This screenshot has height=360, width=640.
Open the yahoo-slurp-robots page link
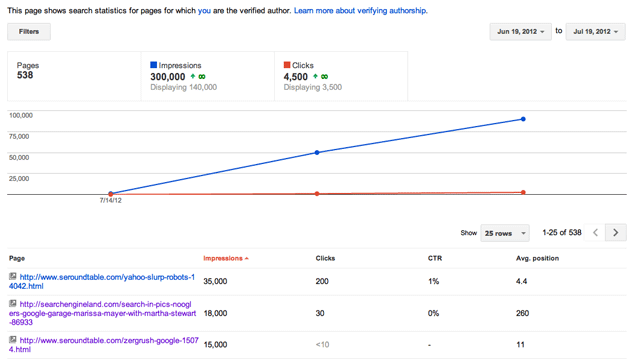click(102, 282)
